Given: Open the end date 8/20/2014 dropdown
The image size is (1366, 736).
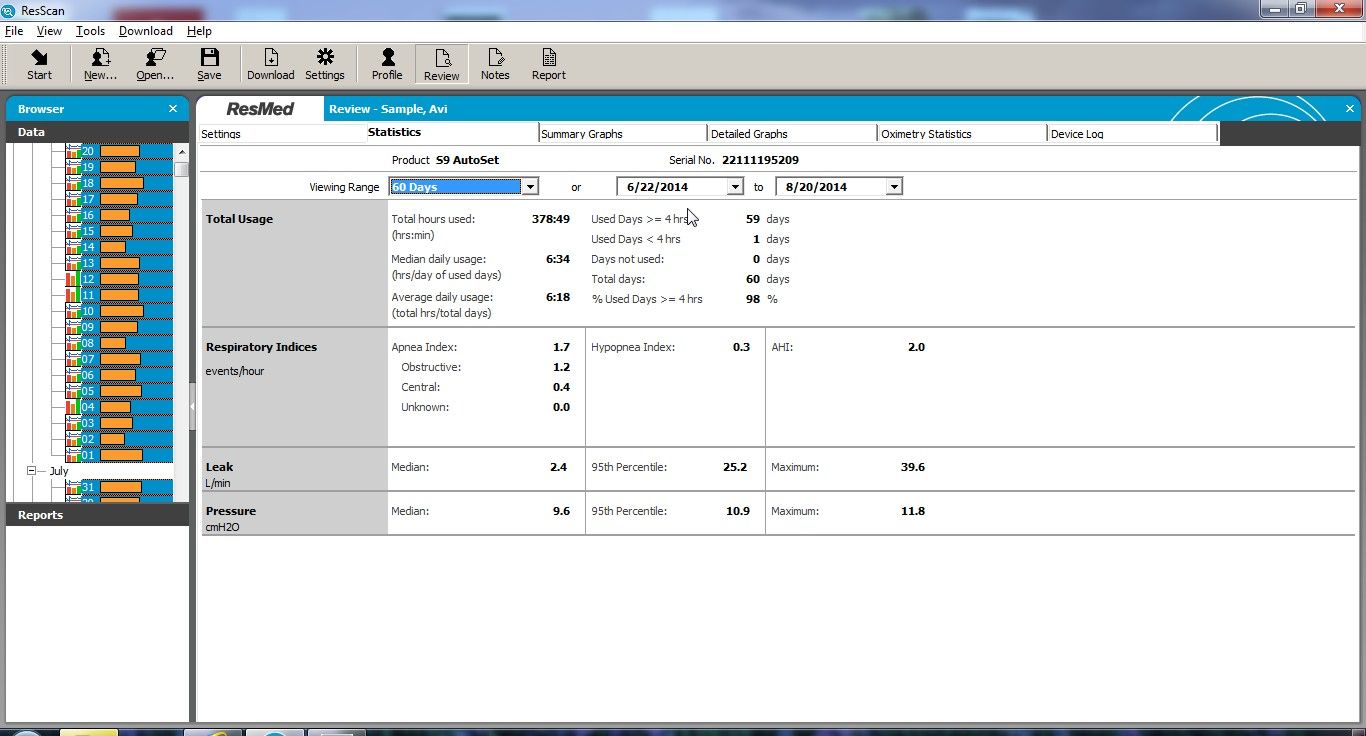Looking at the screenshot, I should 894,187.
